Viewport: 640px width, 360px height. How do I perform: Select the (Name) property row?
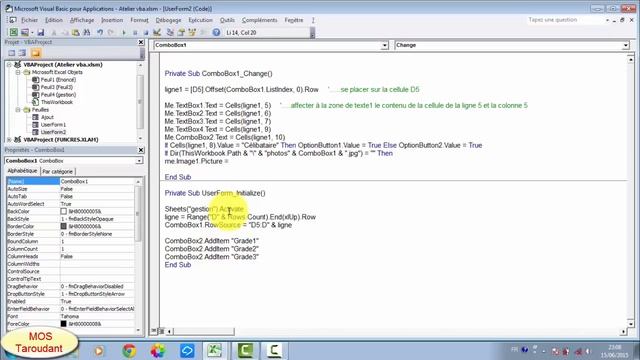71,181
